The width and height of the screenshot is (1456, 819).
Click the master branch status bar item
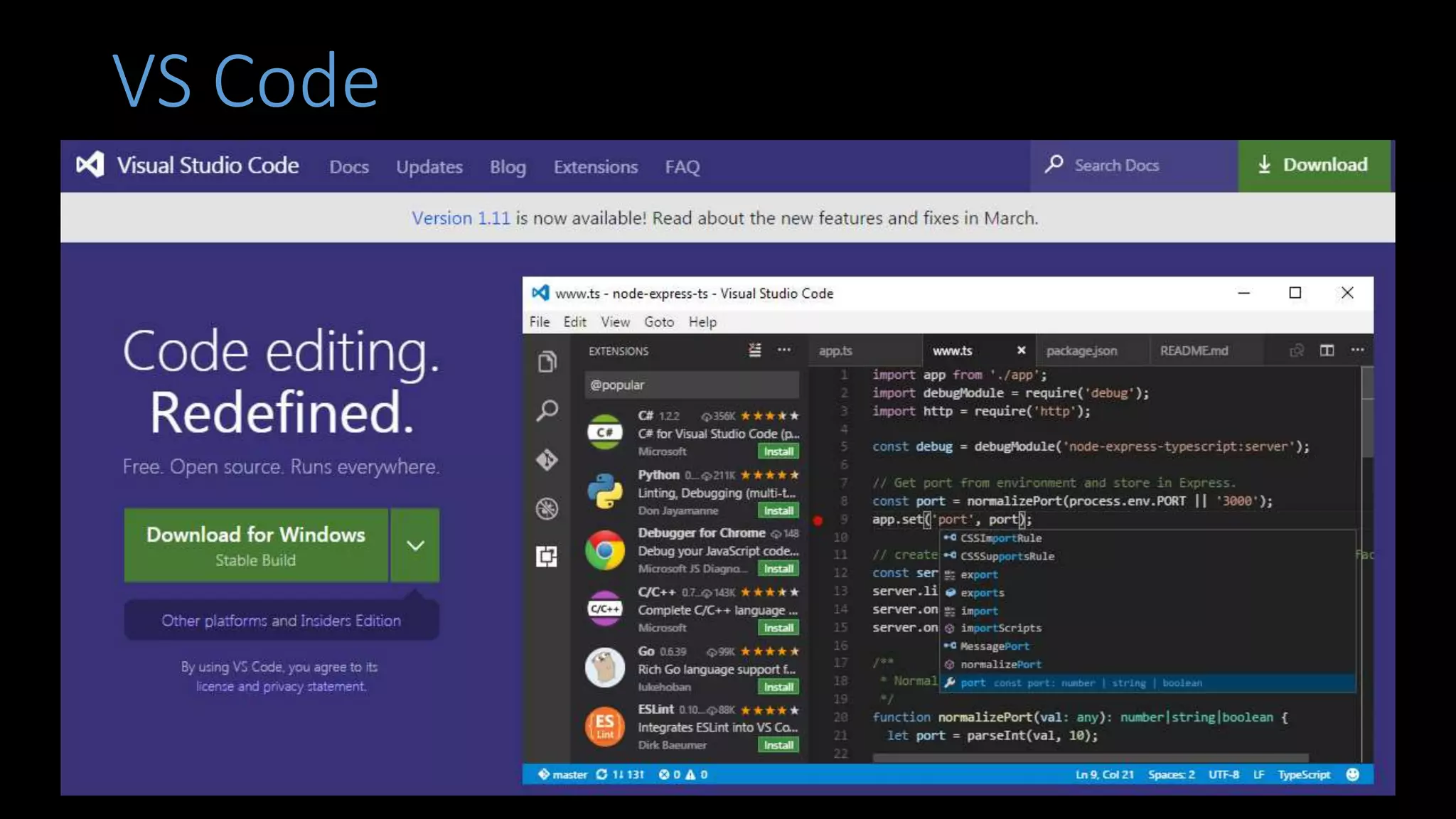click(562, 774)
